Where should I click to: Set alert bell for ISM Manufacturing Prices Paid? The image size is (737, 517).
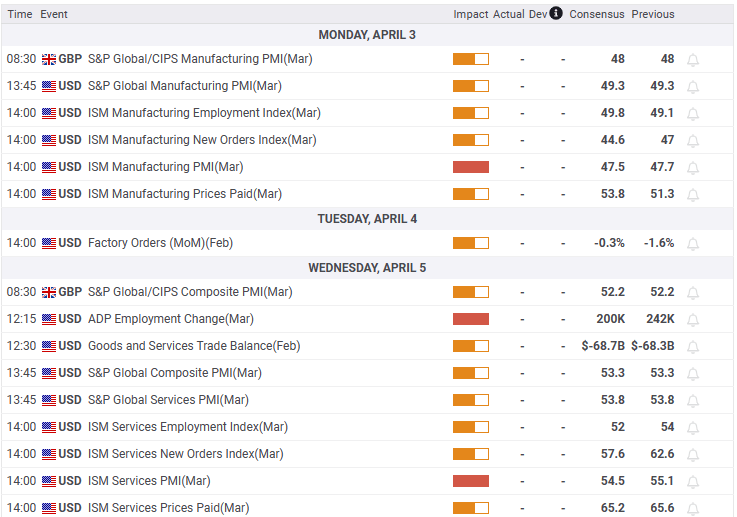[693, 195]
